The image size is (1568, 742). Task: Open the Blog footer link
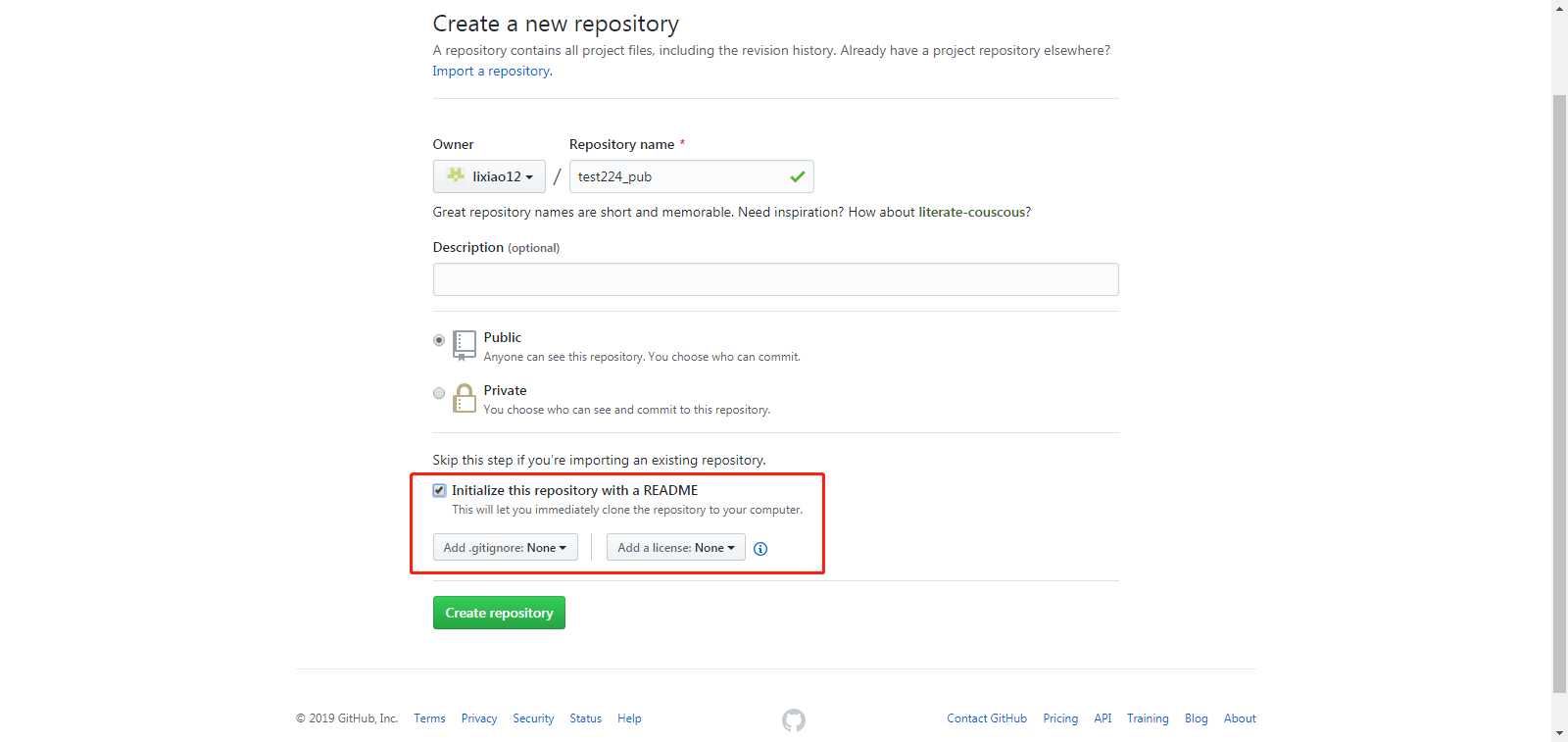click(1196, 718)
